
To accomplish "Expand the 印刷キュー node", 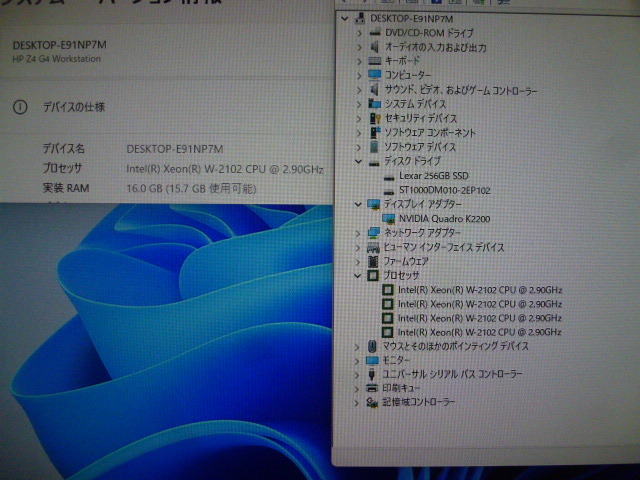I will pyautogui.click(x=356, y=389).
